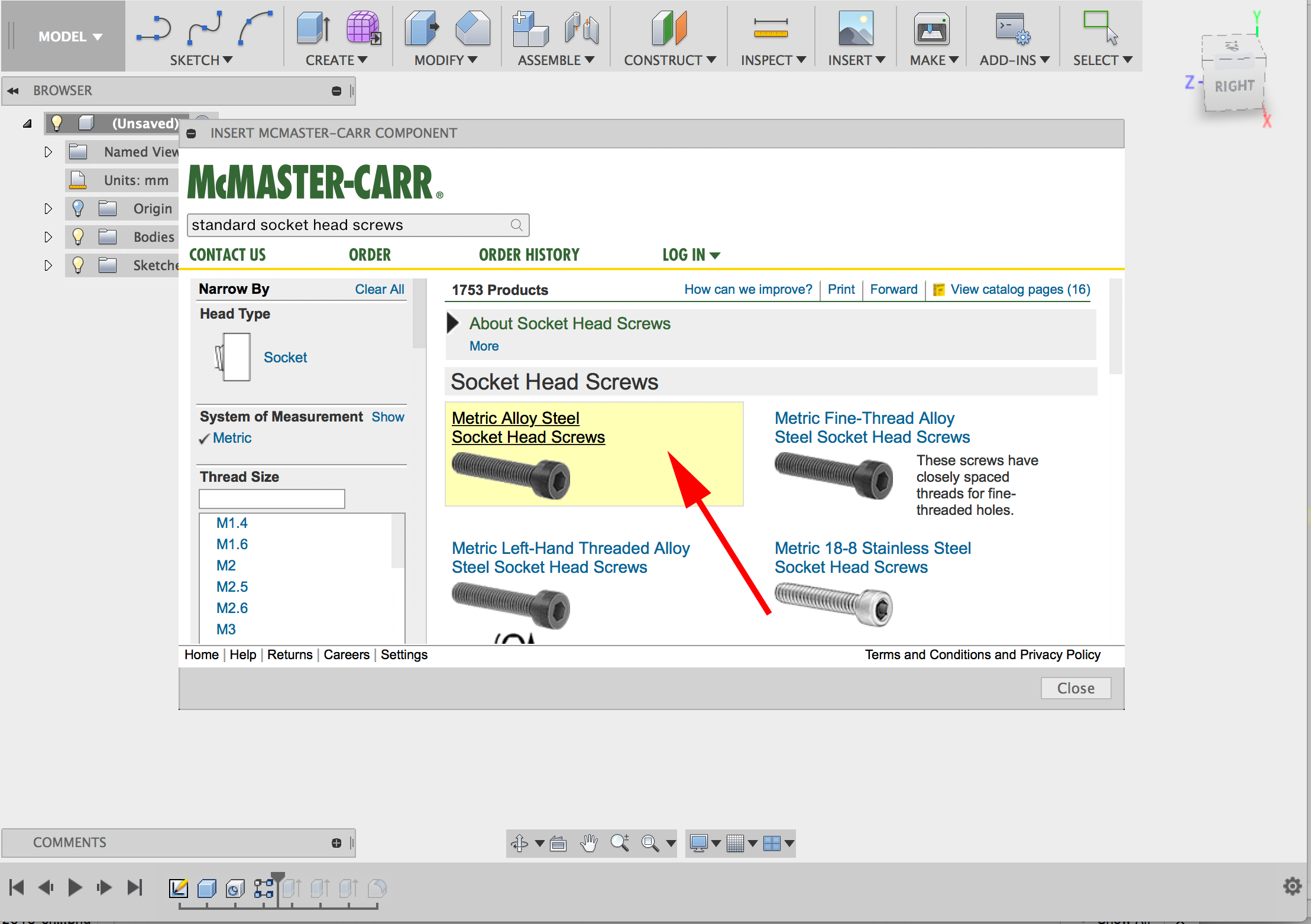This screenshot has height=924, width=1311.
Task: Toggle visibility lightbulb for Origin folder
Action: [x=77, y=208]
